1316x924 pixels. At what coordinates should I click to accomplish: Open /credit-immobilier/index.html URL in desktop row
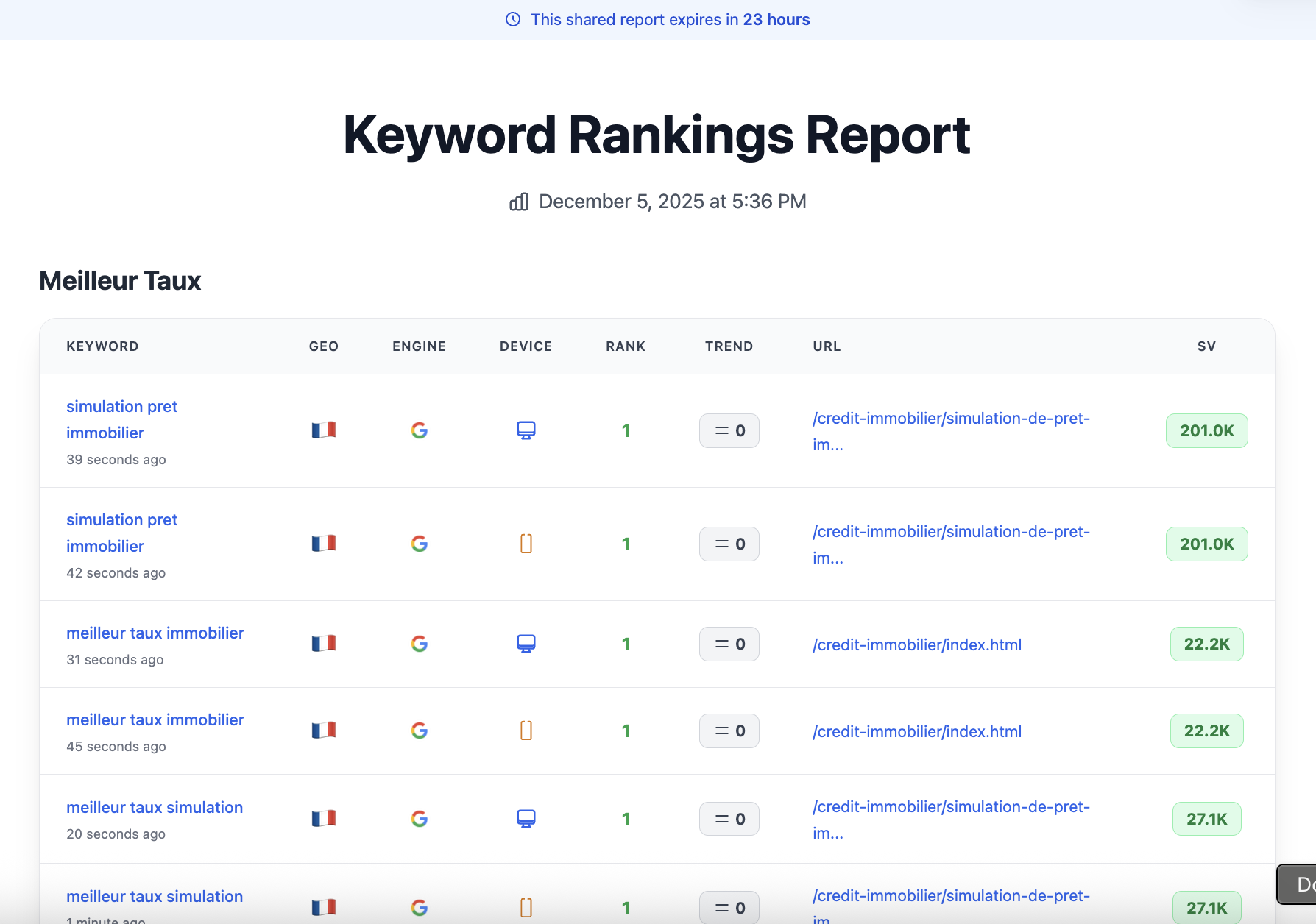pos(917,645)
